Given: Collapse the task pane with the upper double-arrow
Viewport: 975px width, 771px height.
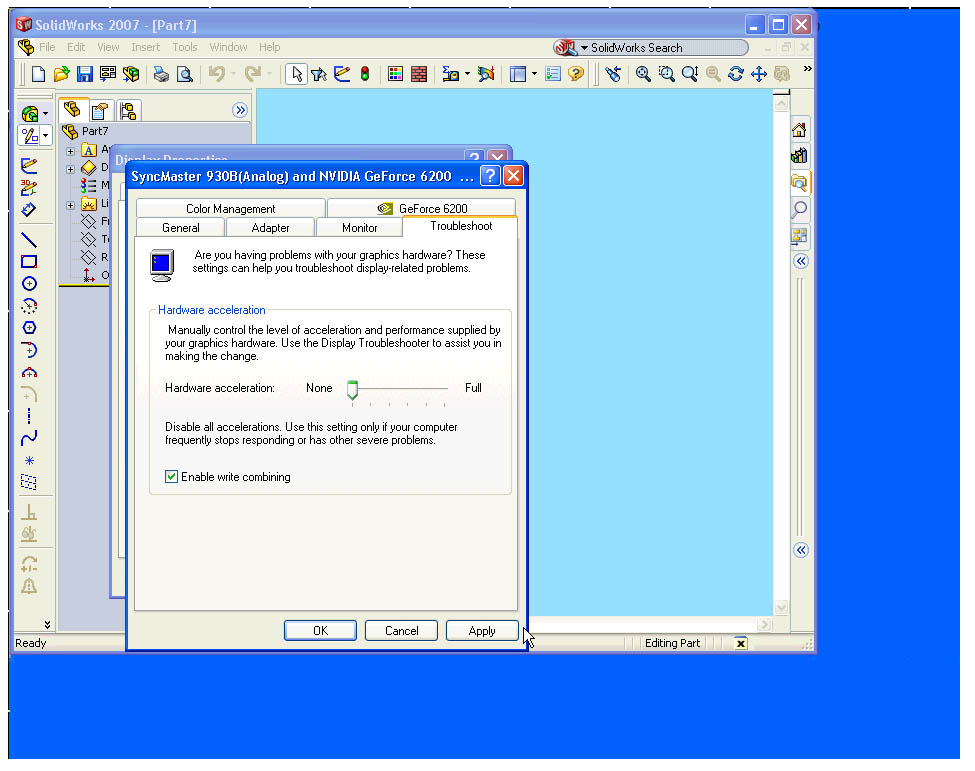Looking at the screenshot, I should pyautogui.click(x=801, y=261).
